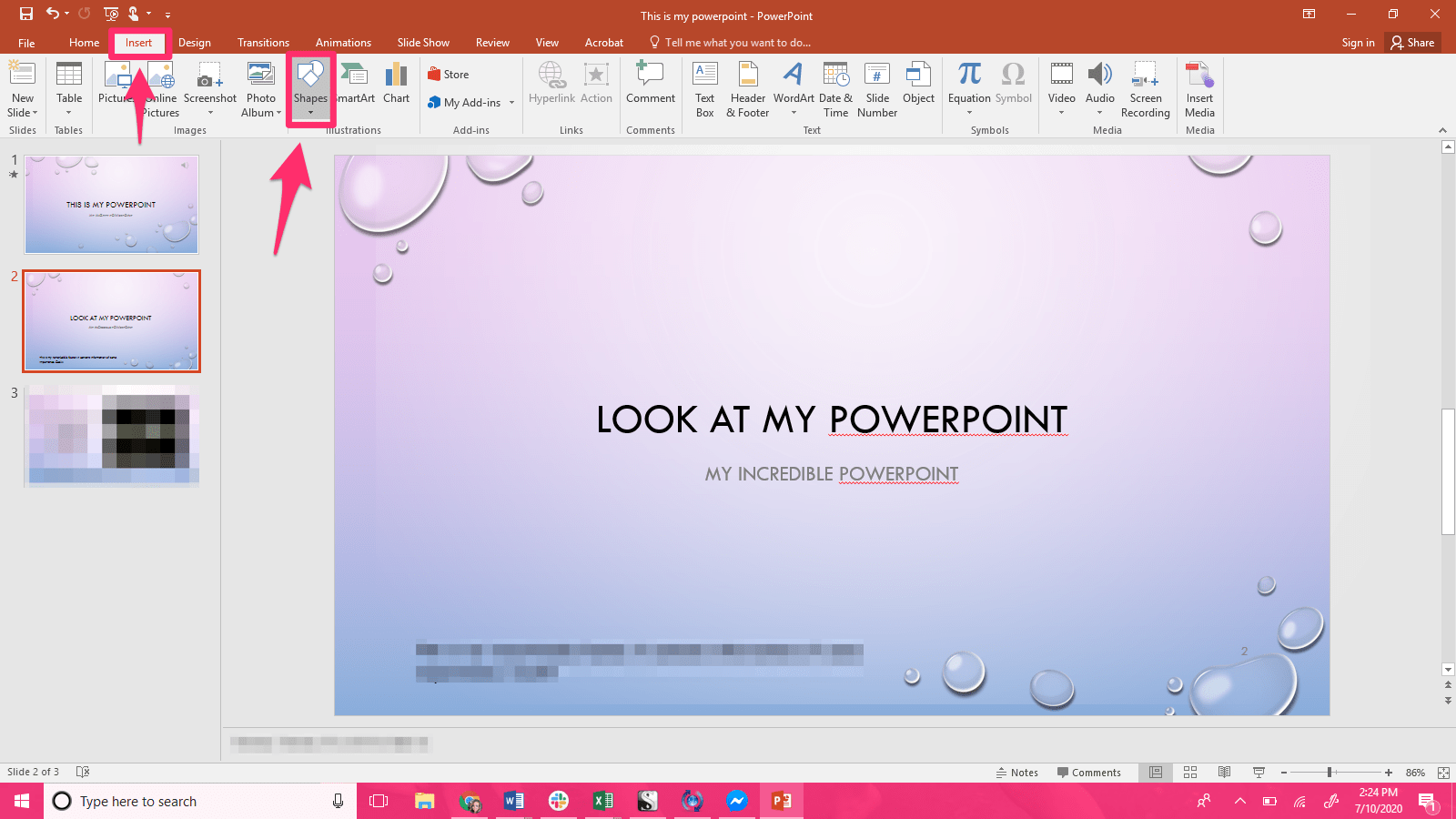1456x819 pixels.
Task: Start Slide Show from status bar
Action: point(1259,773)
